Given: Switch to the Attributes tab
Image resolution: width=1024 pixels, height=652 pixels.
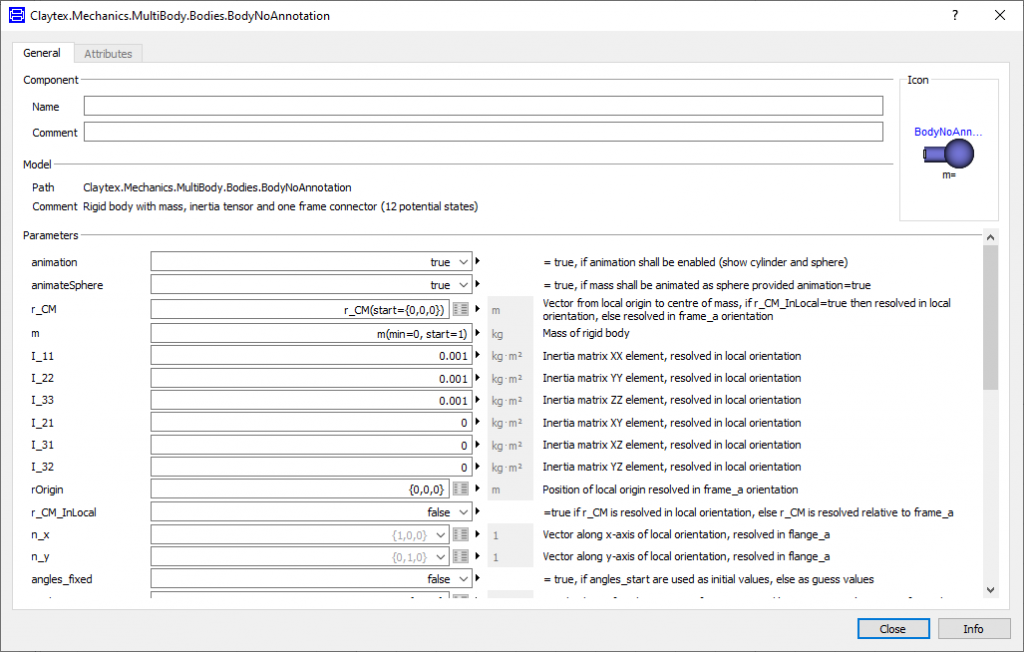Looking at the screenshot, I should 108,54.
